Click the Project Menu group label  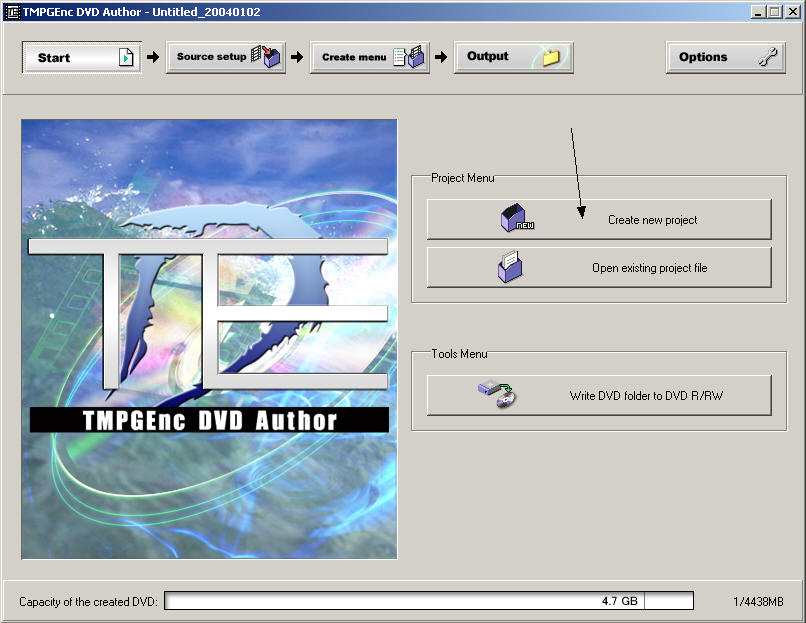click(463, 178)
